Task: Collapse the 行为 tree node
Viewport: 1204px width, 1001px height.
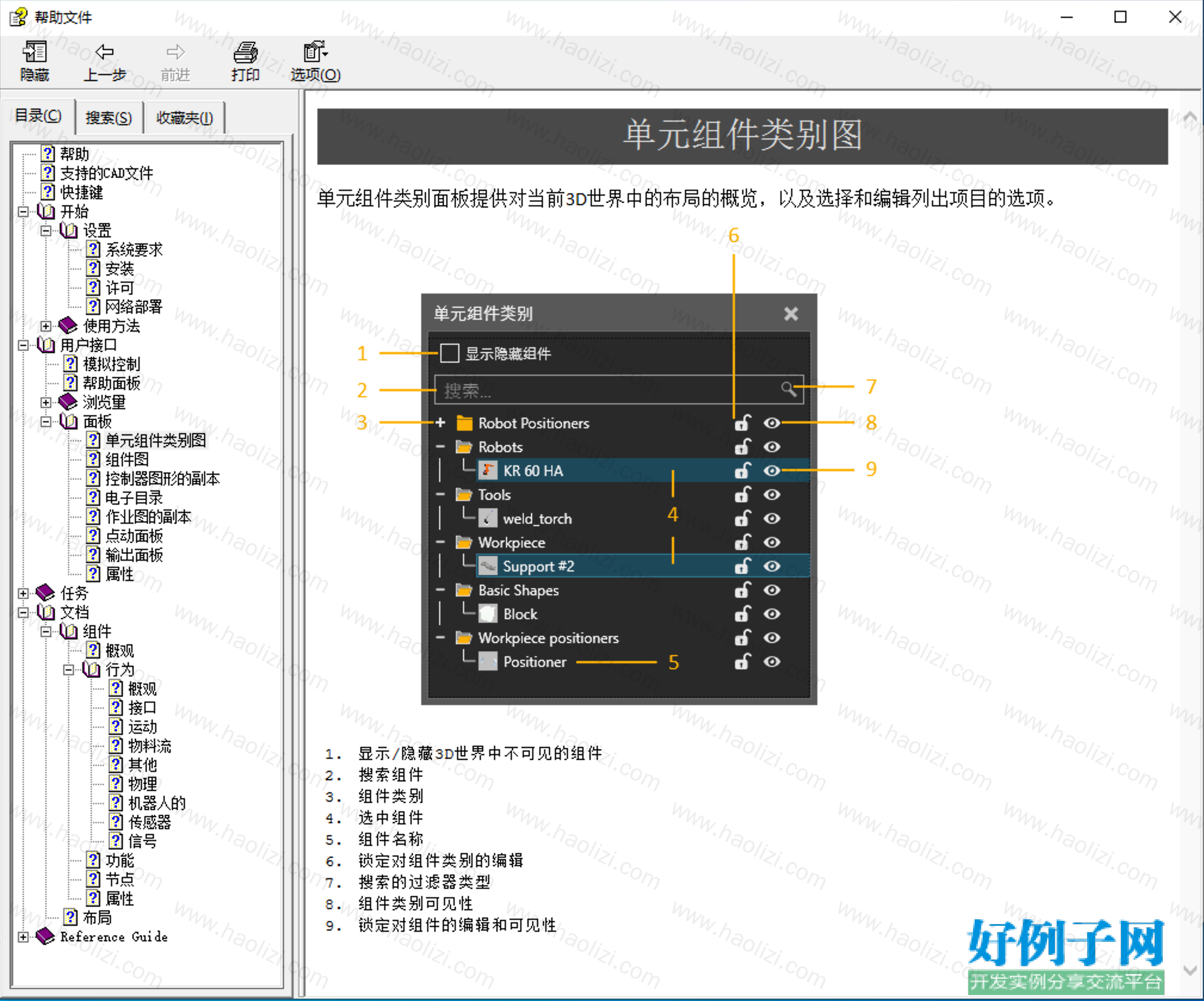Action: (x=69, y=669)
